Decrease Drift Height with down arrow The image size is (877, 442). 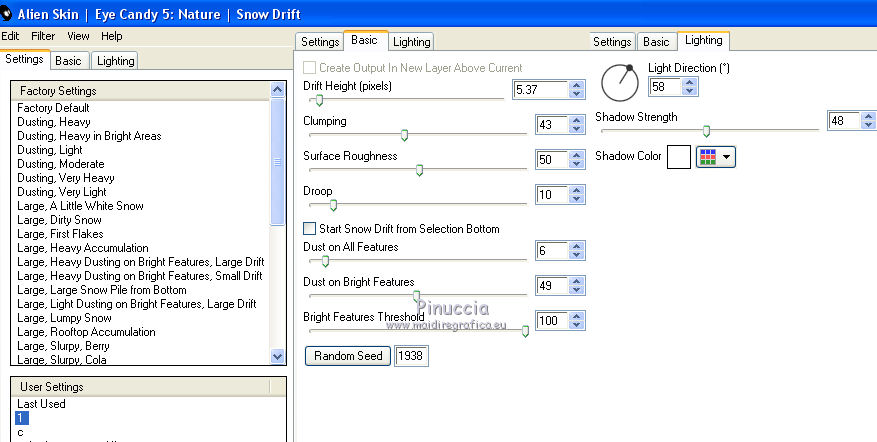tap(577, 94)
